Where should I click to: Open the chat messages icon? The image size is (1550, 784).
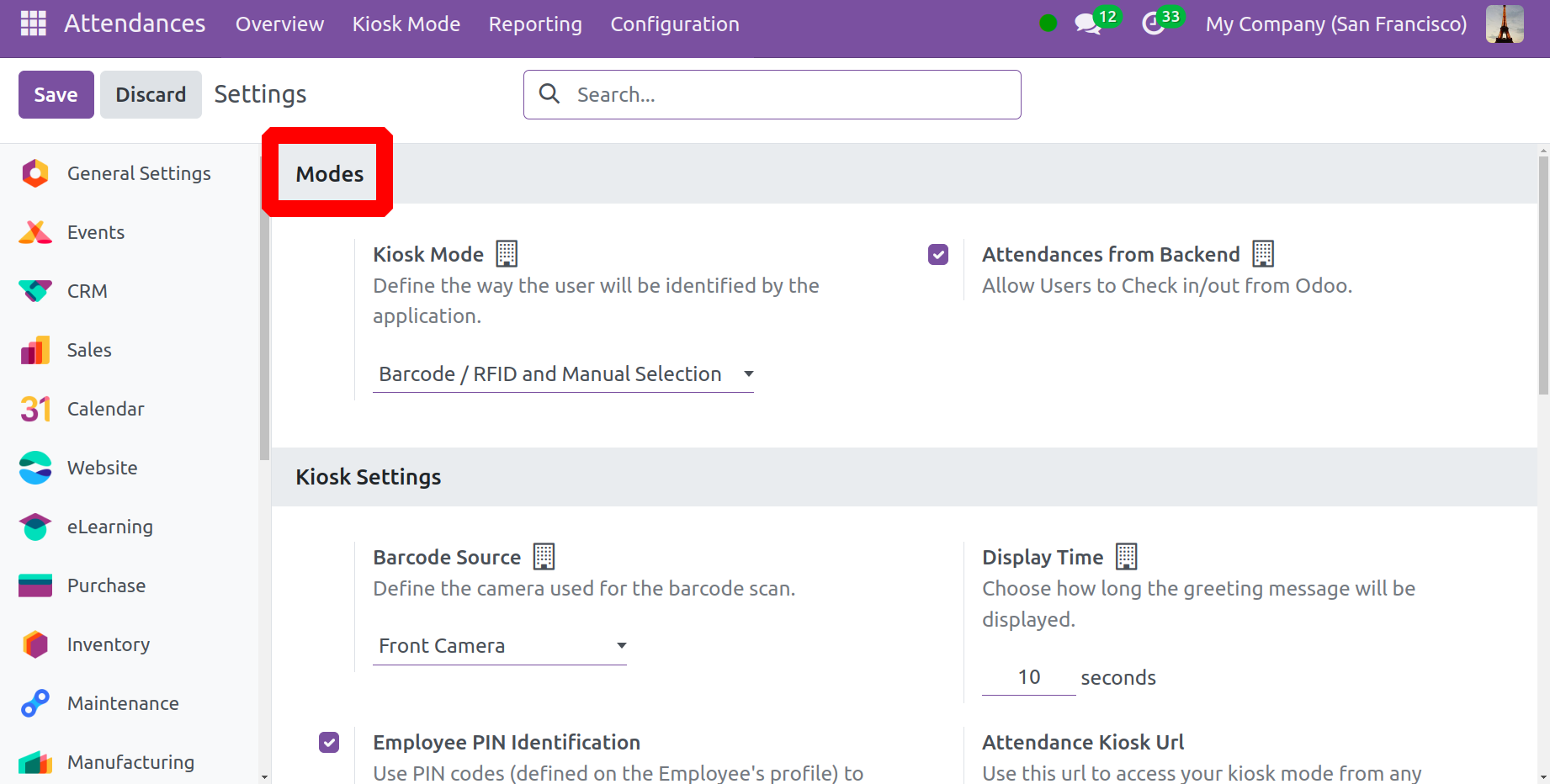click(x=1087, y=24)
